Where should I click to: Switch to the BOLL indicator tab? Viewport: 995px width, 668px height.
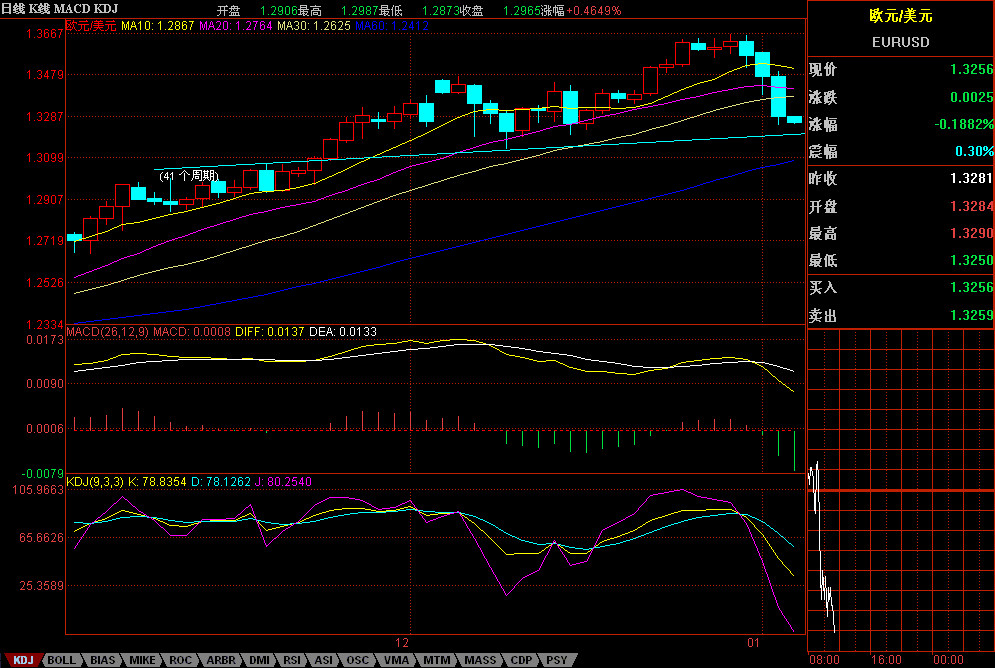pyautogui.click(x=61, y=660)
